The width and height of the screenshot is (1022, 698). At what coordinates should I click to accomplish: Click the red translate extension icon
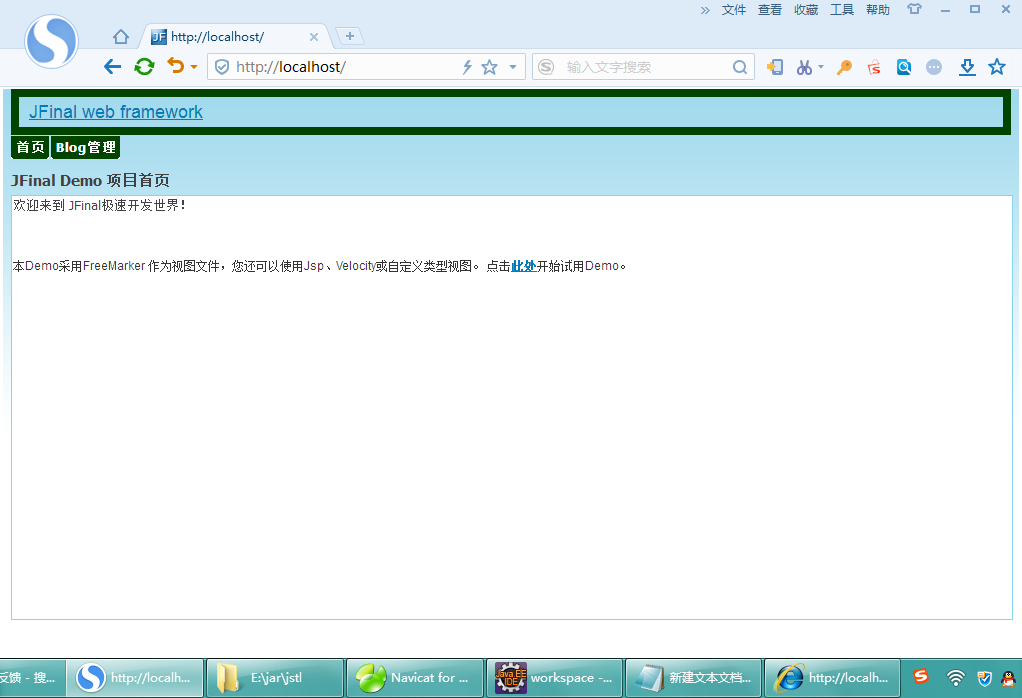pos(874,67)
